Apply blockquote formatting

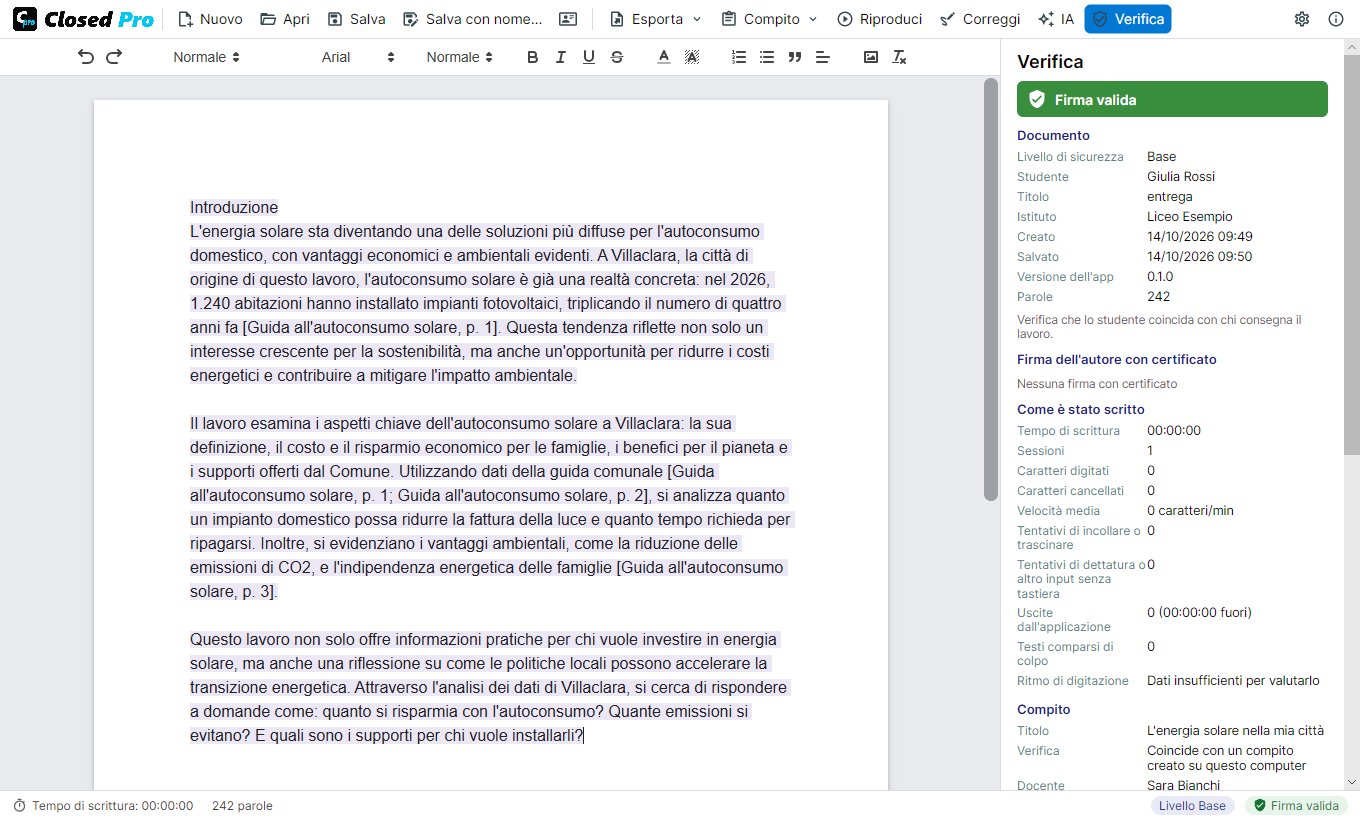coord(795,57)
